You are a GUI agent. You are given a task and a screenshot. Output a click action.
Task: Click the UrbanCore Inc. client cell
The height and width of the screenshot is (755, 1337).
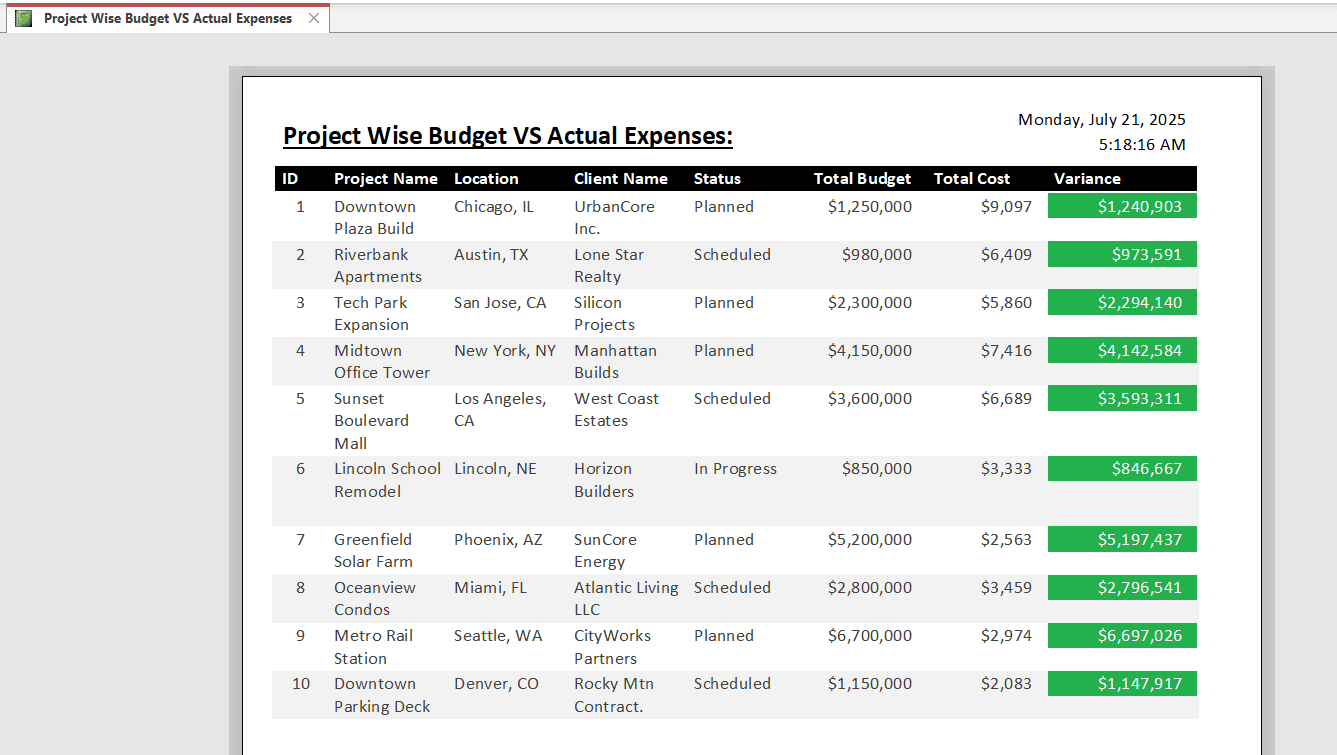tap(614, 217)
